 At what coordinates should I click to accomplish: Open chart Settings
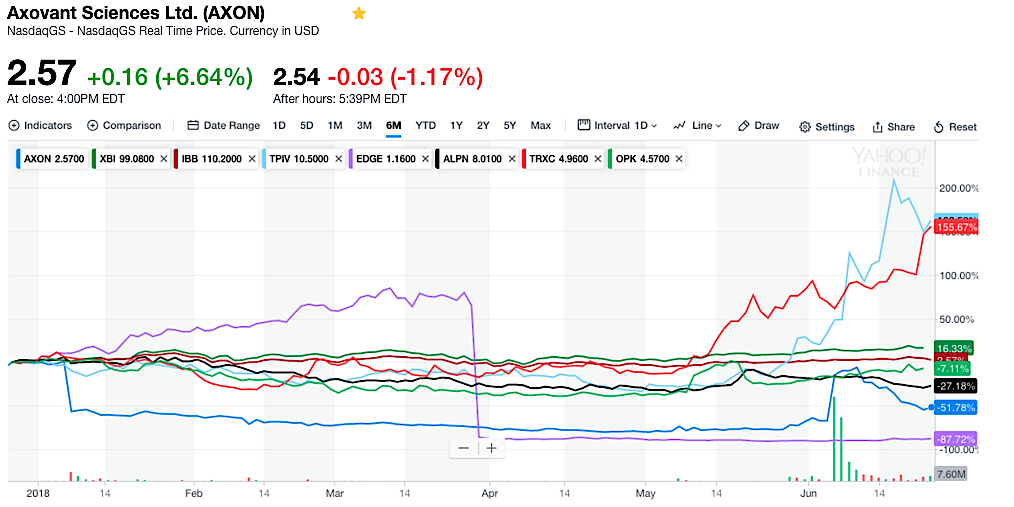[827, 127]
